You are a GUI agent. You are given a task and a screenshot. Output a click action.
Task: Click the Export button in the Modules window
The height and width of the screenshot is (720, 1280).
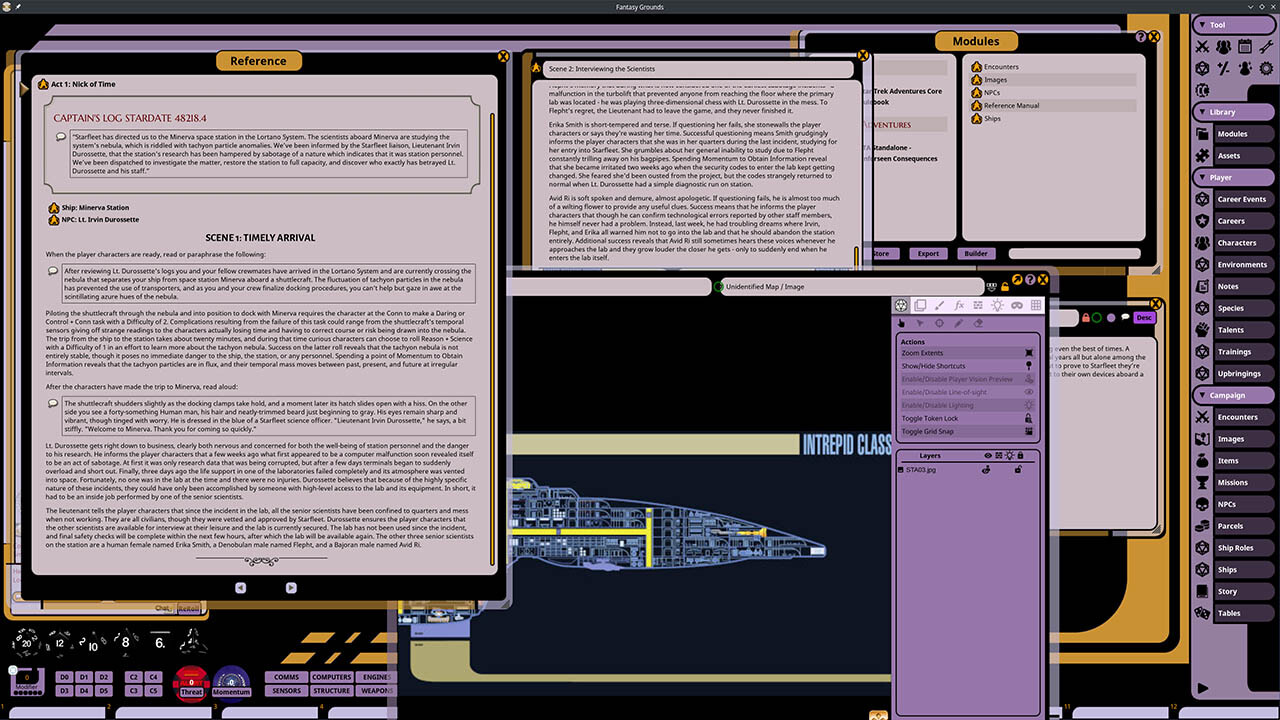point(928,253)
